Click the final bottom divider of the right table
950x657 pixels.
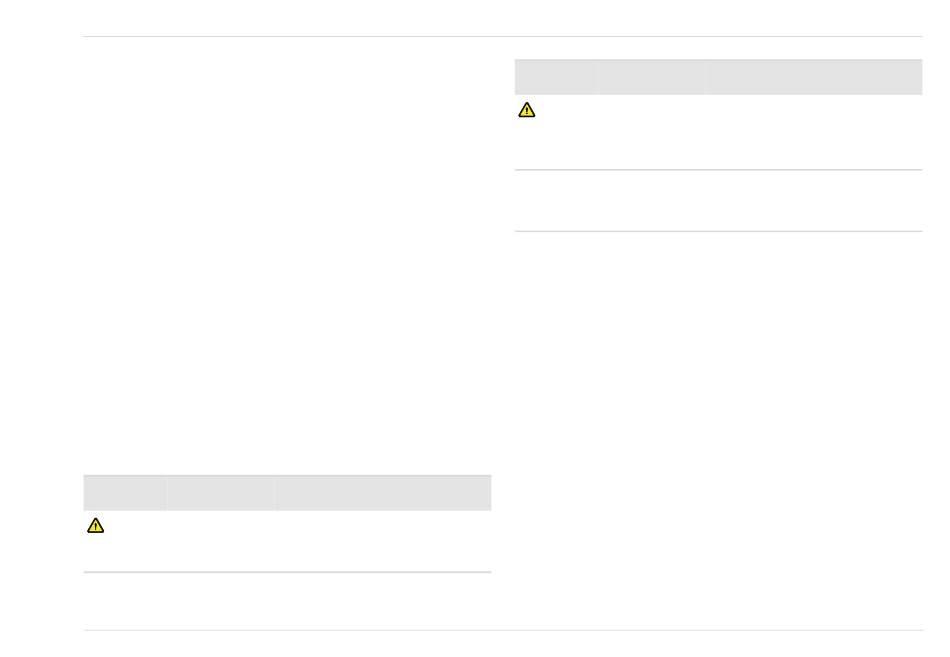point(719,231)
